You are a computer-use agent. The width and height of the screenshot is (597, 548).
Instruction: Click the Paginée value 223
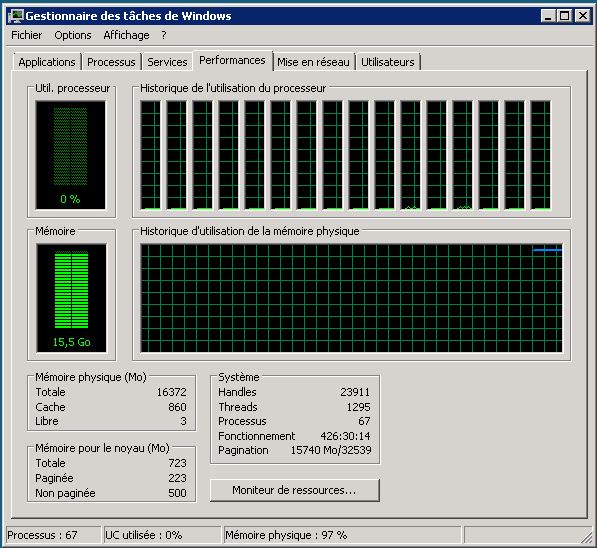177,478
